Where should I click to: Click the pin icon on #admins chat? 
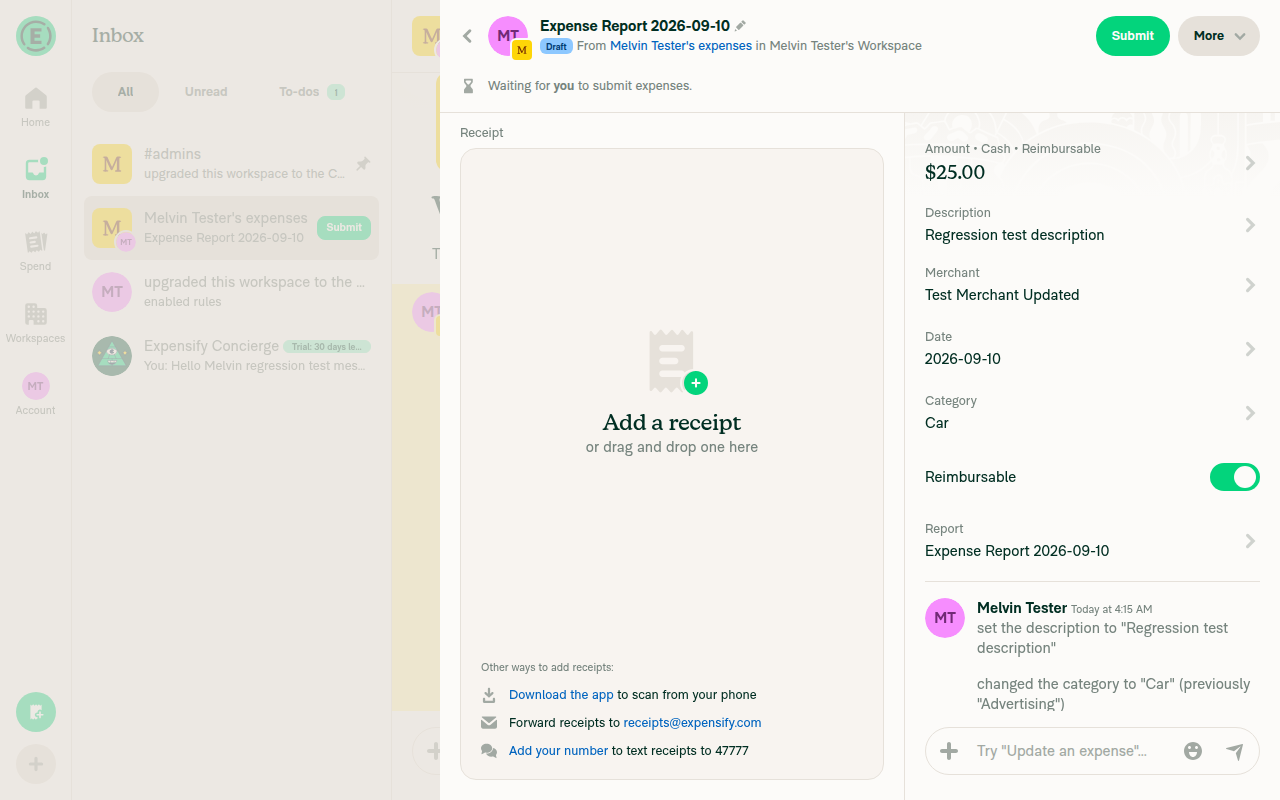(x=363, y=163)
